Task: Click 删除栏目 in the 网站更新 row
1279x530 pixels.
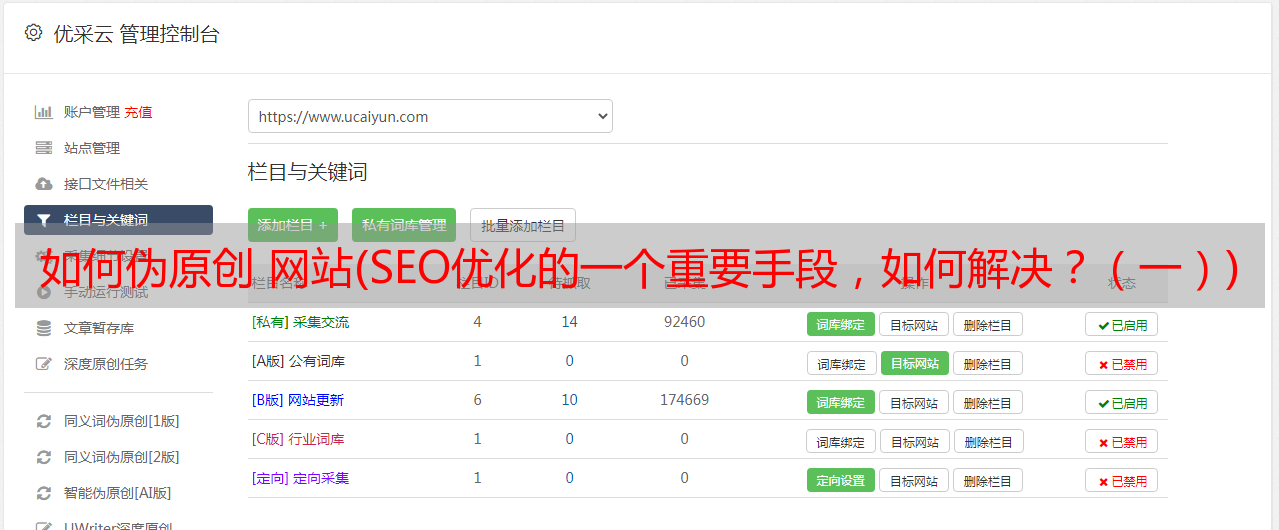Action: pyautogui.click(x=987, y=402)
